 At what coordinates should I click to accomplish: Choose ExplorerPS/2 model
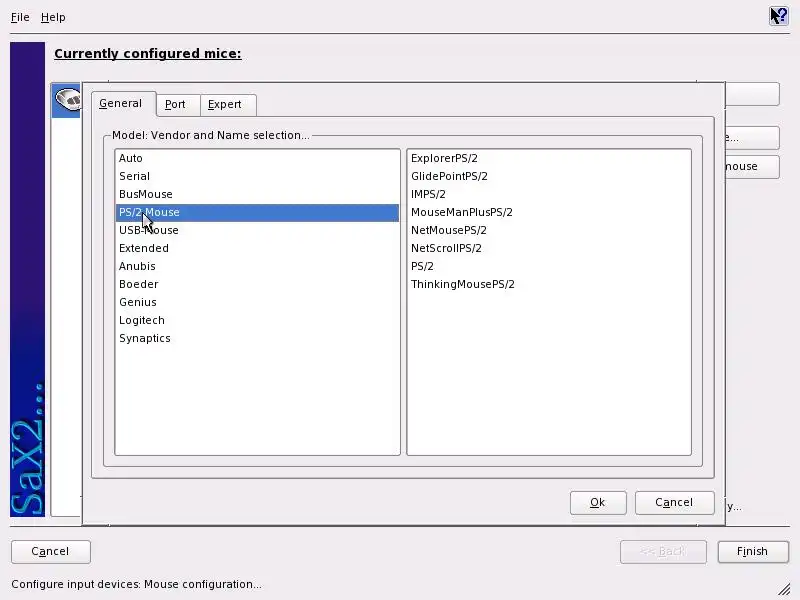549,158
